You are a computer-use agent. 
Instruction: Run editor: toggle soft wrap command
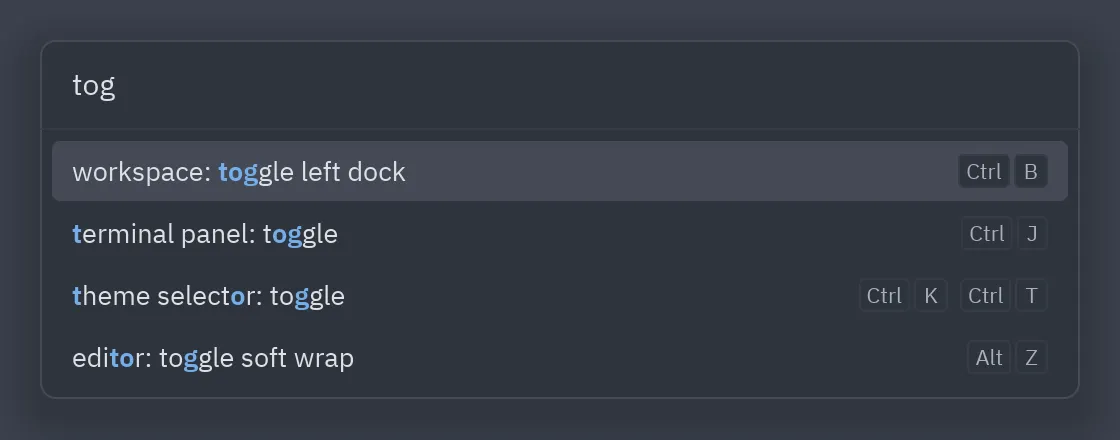point(560,358)
